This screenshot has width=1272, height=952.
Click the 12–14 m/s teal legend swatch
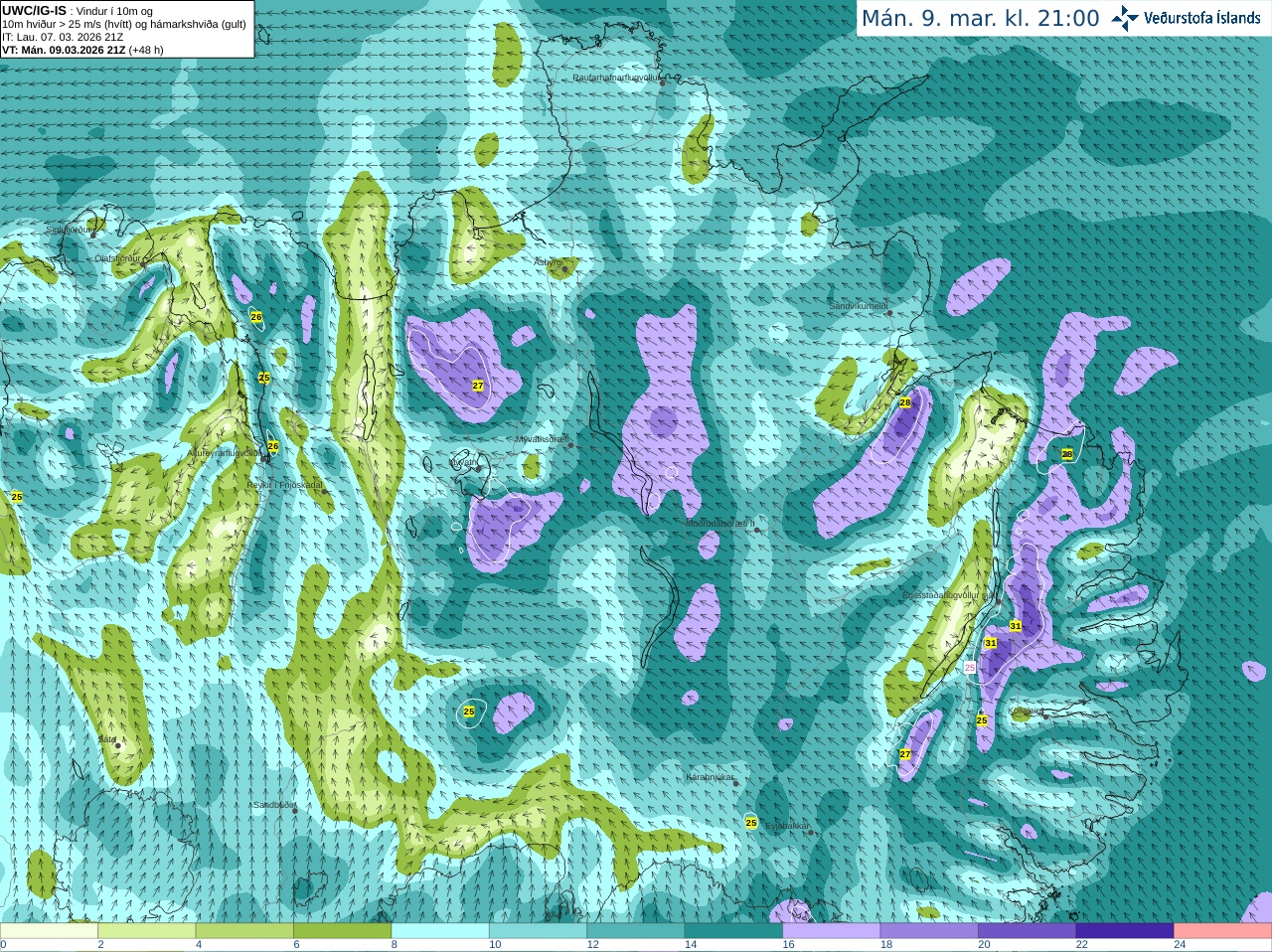coord(636,931)
